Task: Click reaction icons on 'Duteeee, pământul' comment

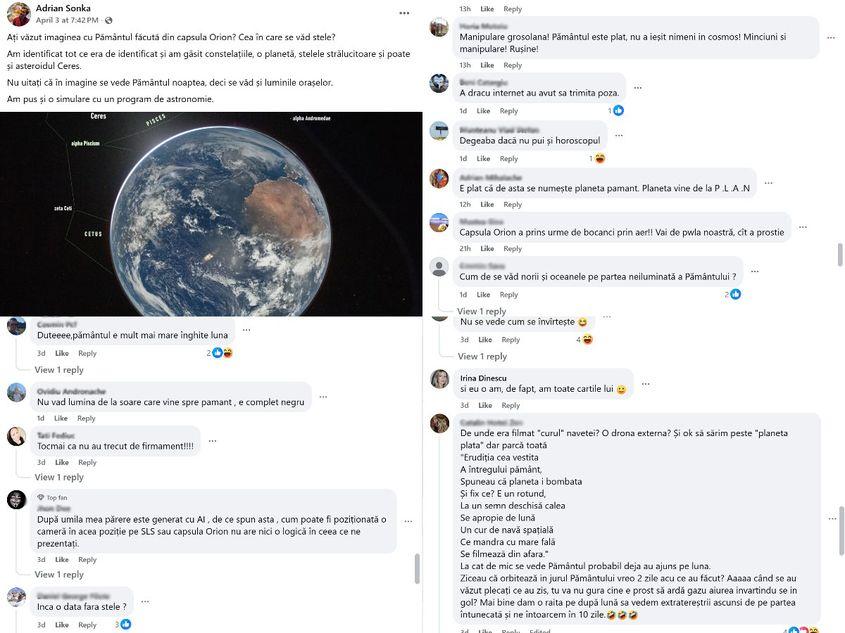Action: point(221,353)
